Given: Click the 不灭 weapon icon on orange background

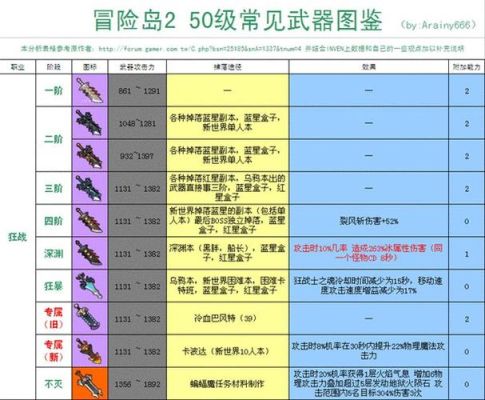Looking at the screenshot, I should pyautogui.click(x=90, y=384).
